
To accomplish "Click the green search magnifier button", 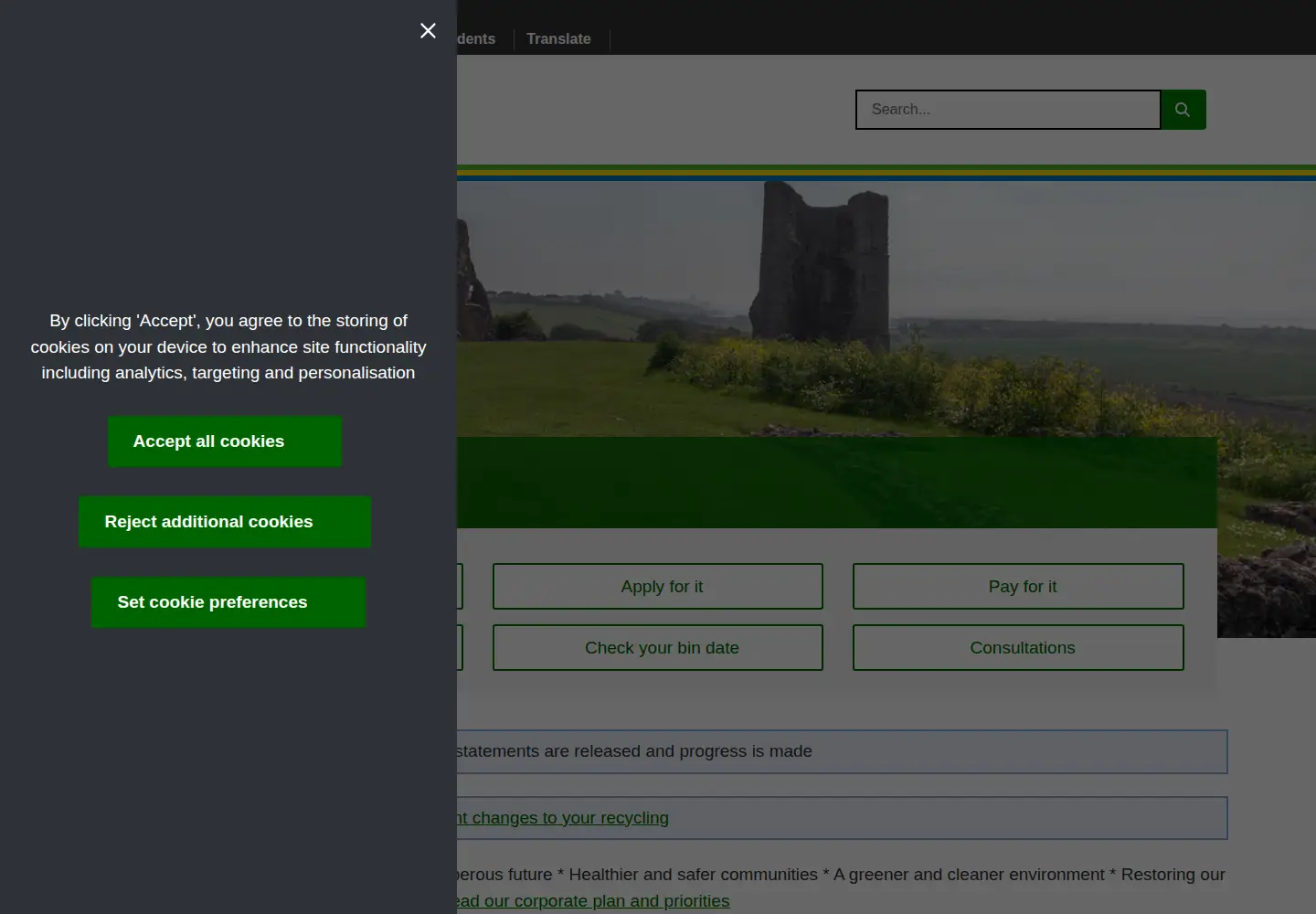I will tap(1183, 110).
